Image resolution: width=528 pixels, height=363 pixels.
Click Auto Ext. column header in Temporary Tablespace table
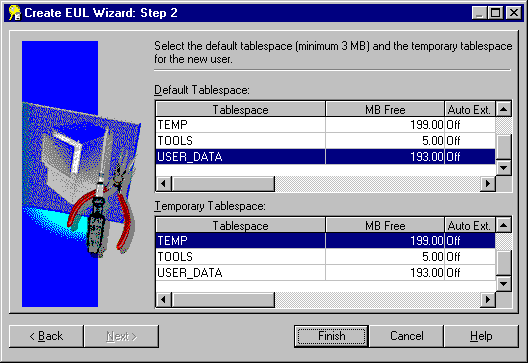pyautogui.click(x=470, y=225)
